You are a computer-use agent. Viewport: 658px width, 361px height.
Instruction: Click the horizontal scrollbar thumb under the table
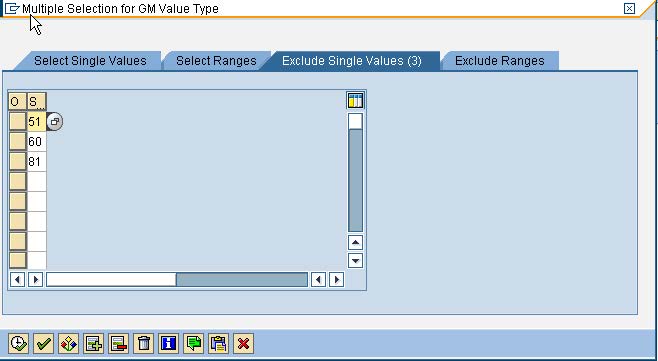(111, 280)
